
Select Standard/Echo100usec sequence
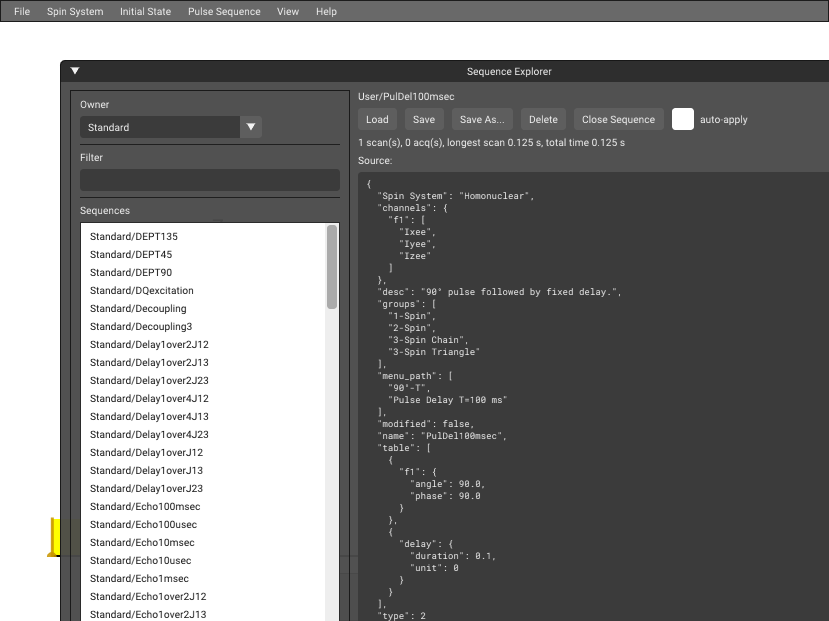tap(143, 524)
